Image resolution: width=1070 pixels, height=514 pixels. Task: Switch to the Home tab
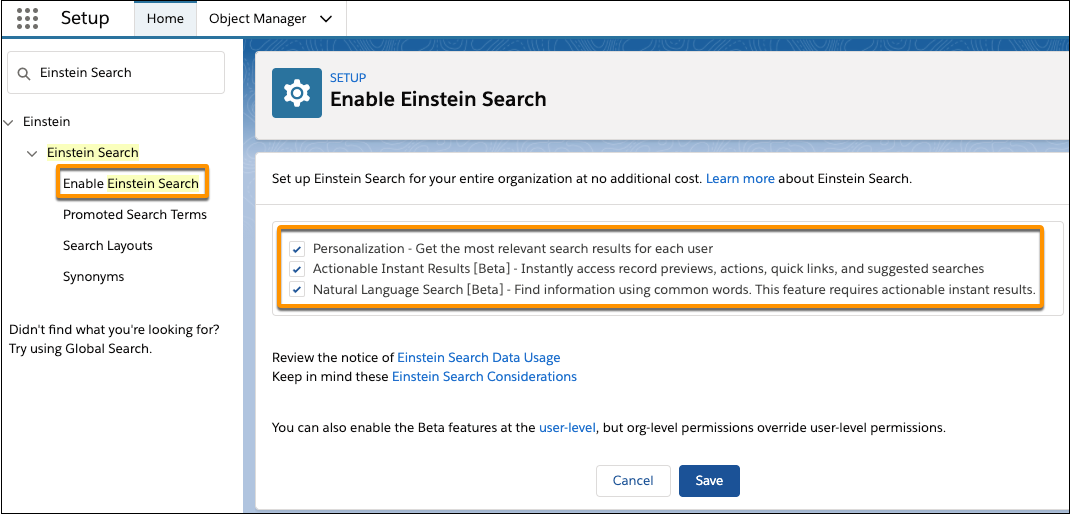tap(166, 18)
